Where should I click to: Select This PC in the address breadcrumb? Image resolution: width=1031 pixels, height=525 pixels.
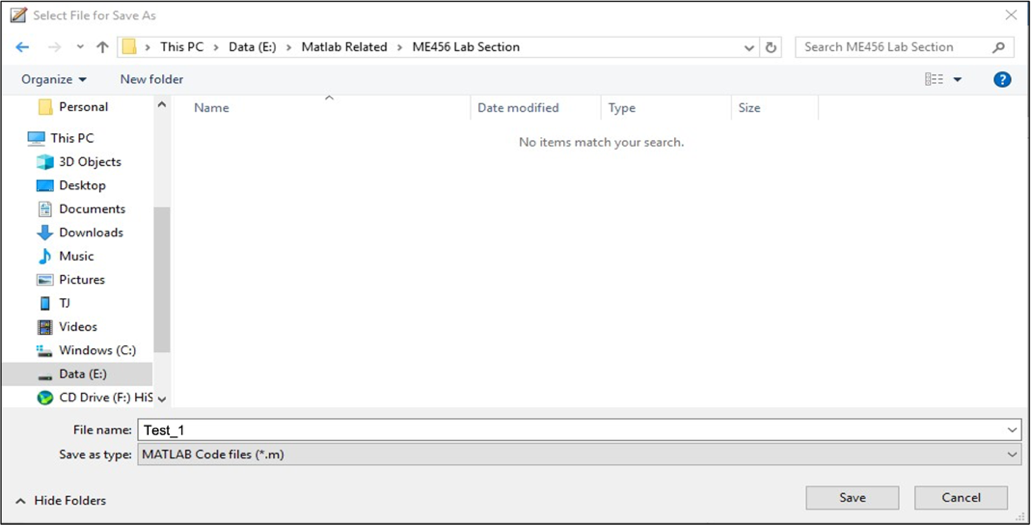click(x=182, y=47)
